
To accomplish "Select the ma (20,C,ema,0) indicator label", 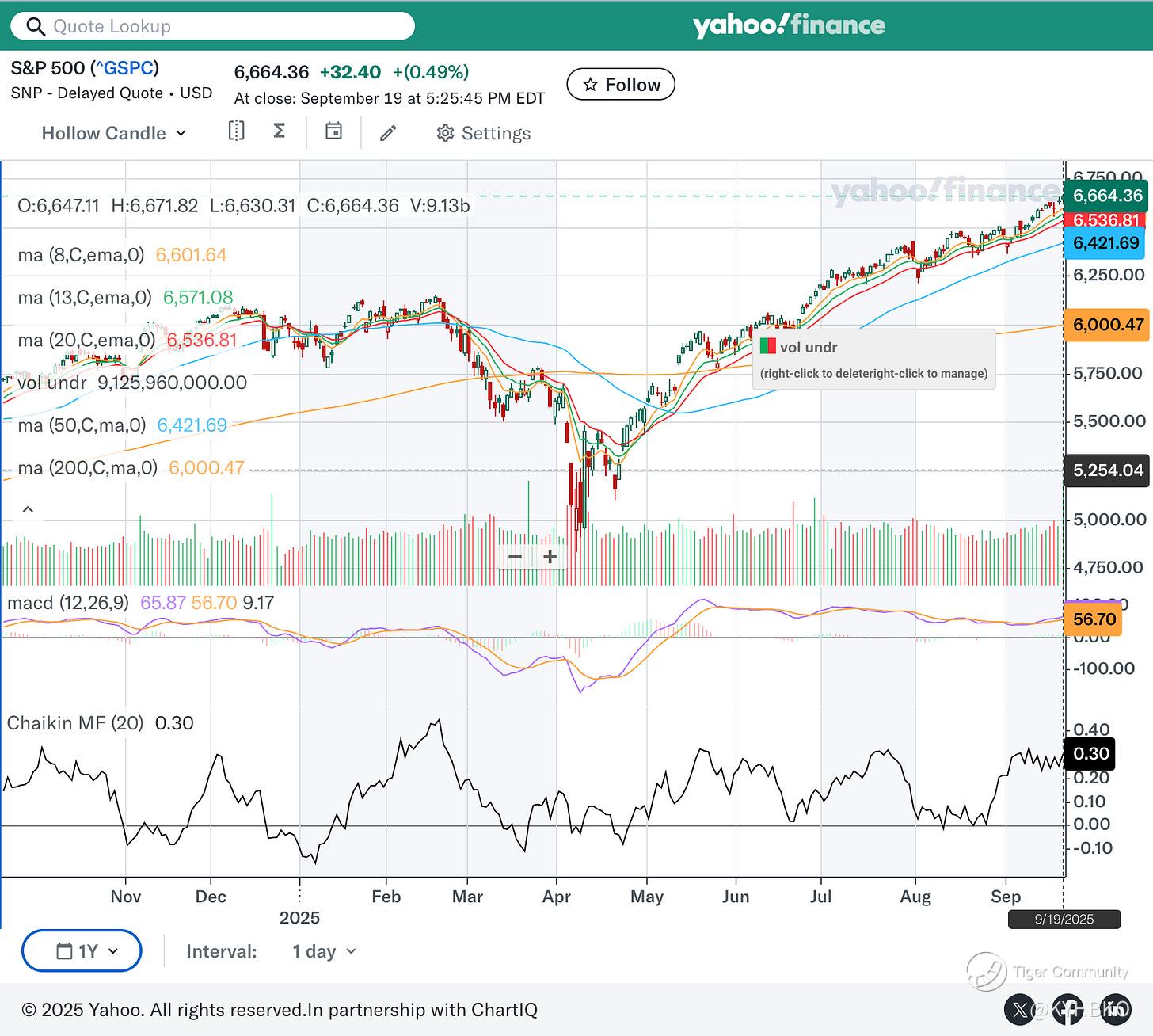I will (x=87, y=341).
